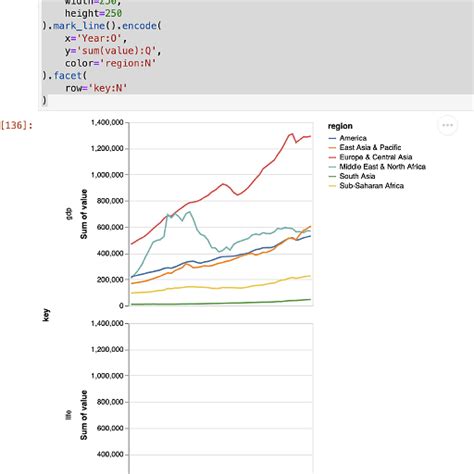474x474 pixels.
Task: Click the Europe & Central Asia legend swatch
Action: point(332,157)
